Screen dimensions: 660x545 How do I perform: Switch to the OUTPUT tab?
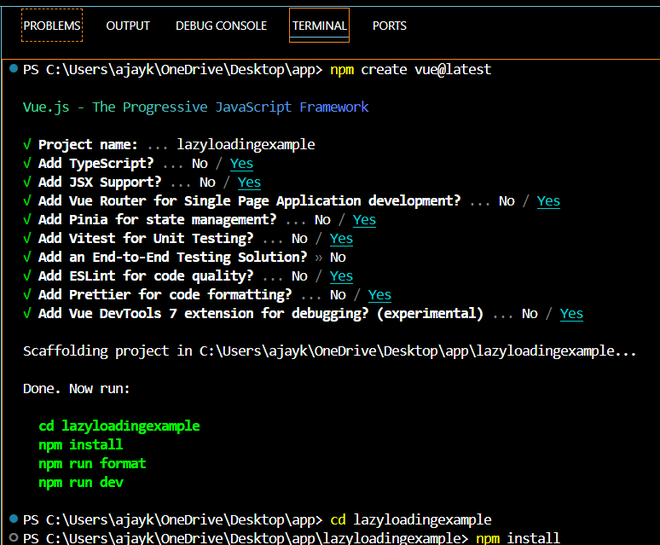(x=127, y=25)
